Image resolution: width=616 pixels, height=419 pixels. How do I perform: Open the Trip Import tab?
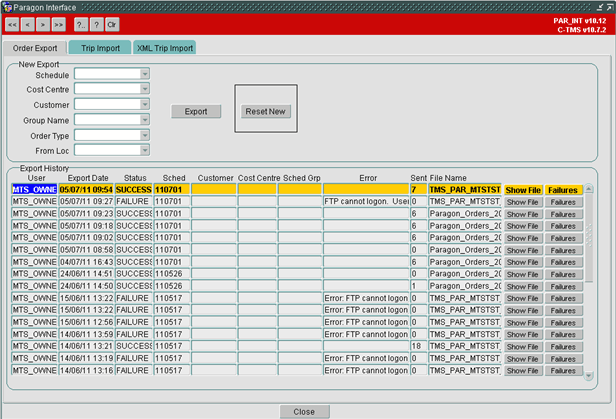click(100, 48)
